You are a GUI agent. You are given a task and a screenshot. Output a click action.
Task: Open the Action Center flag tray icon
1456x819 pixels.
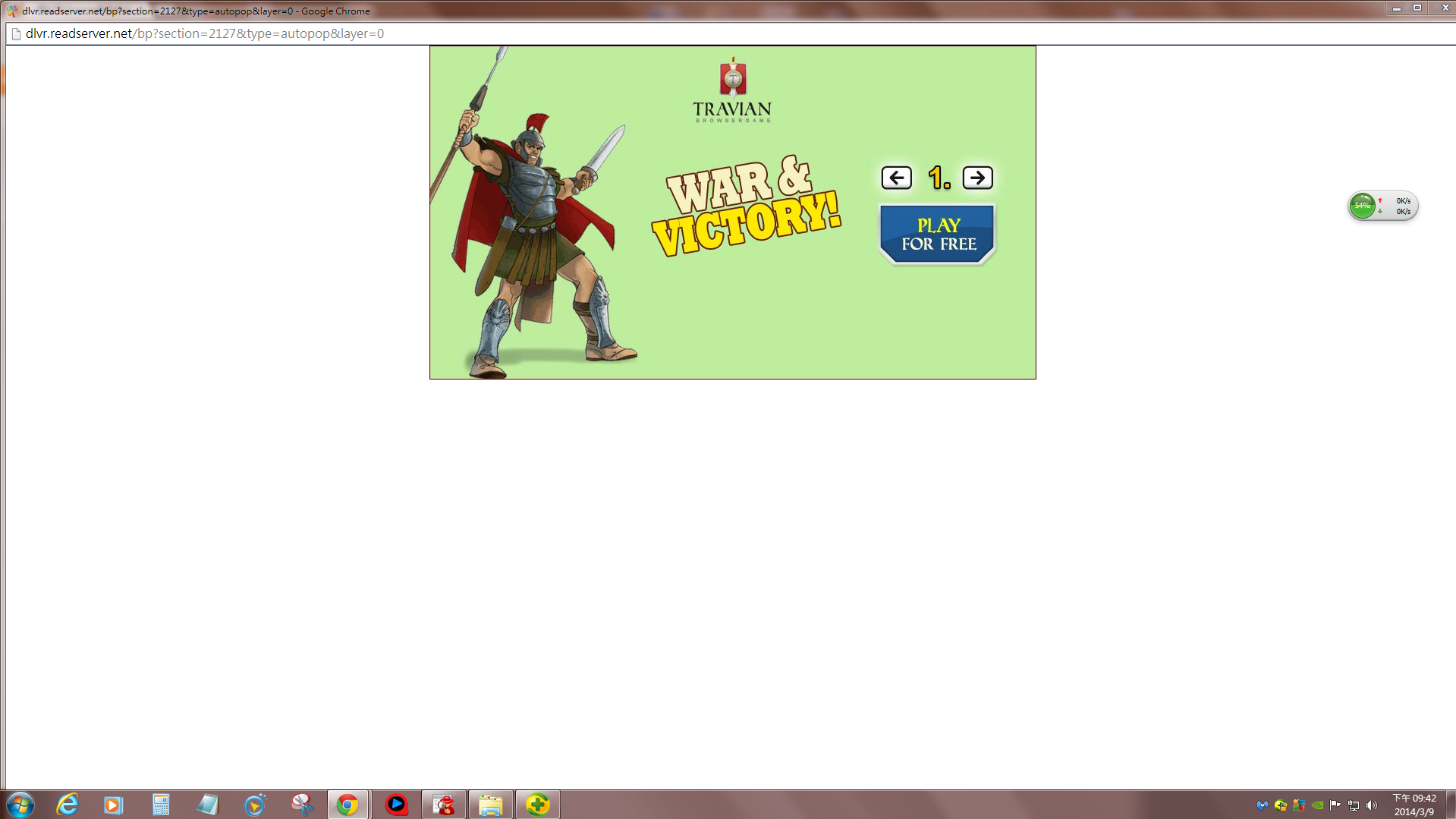[x=1335, y=805]
